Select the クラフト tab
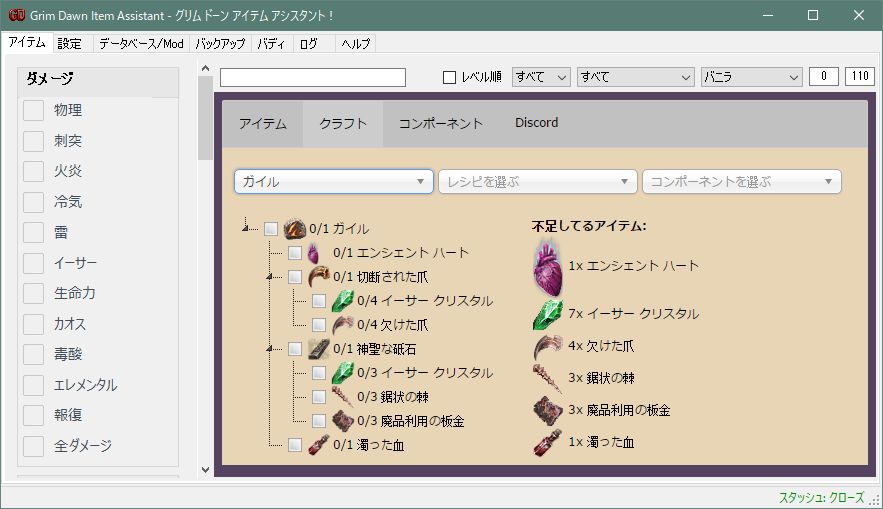This screenshot has width=883, height=509. pyautogui.click(x=343, y=123)
